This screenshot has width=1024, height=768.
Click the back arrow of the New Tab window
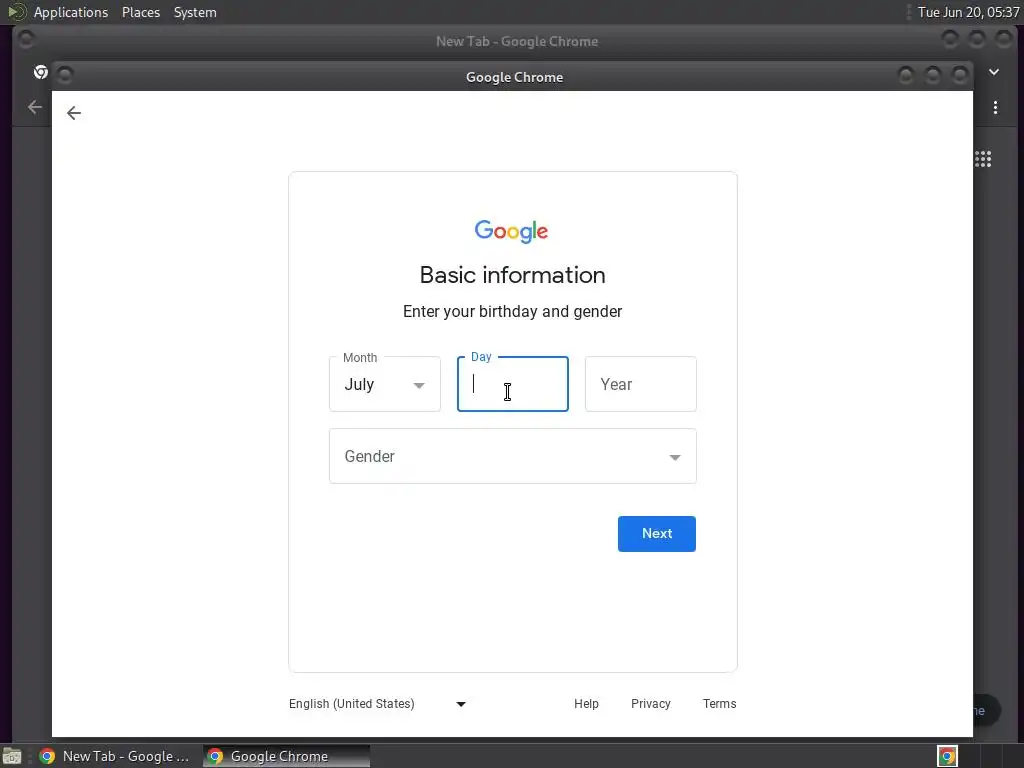coord(35,107)
